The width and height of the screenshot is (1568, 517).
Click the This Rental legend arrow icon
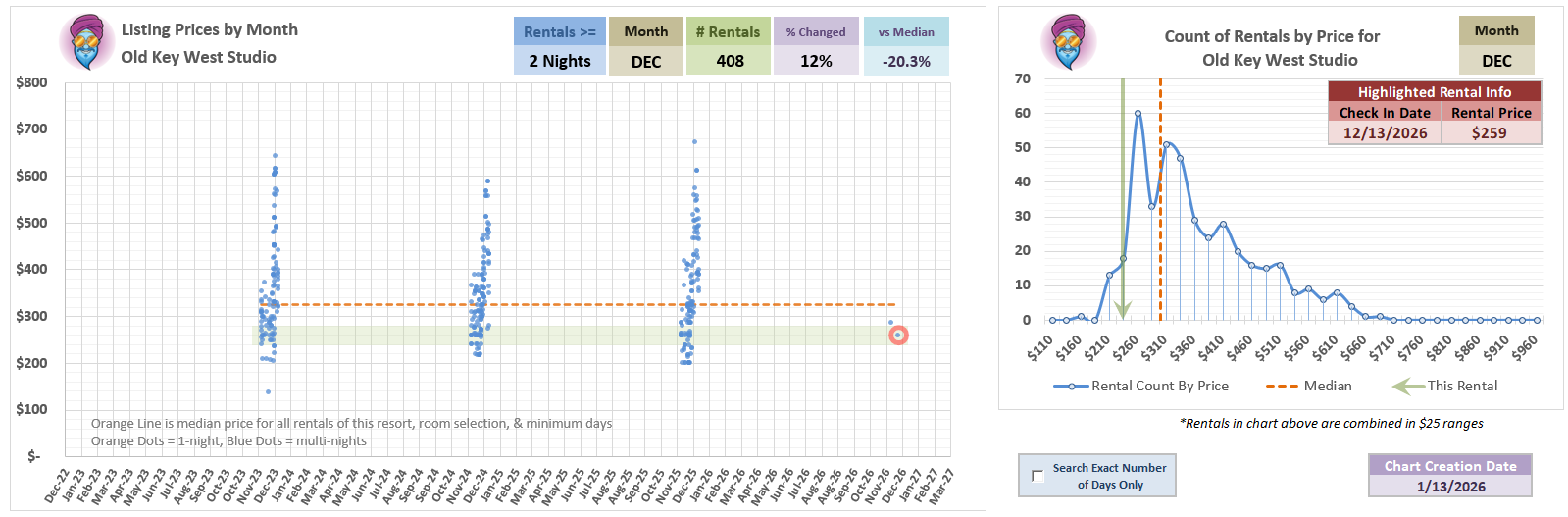click(x=1407, y=387)
